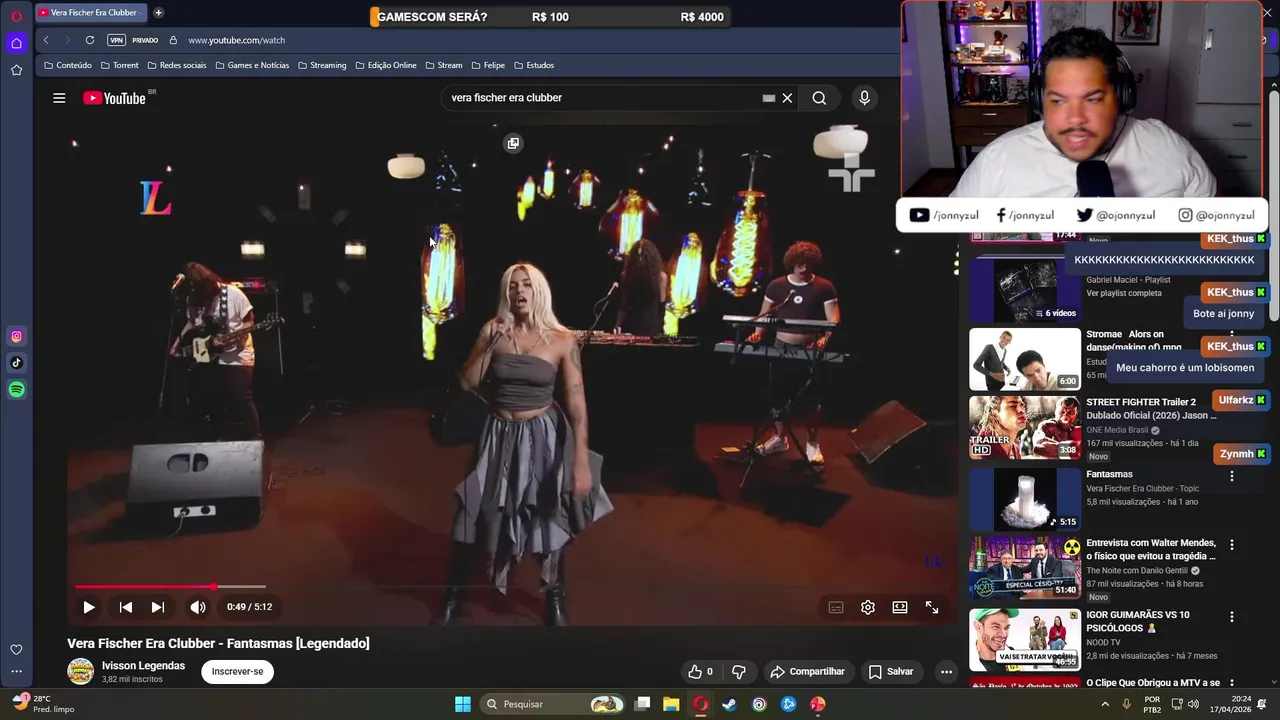Open the Ivisson Legendas channel name link
Image resolution: width=1280 pixels, height=720 pixels.
point(143,666)
